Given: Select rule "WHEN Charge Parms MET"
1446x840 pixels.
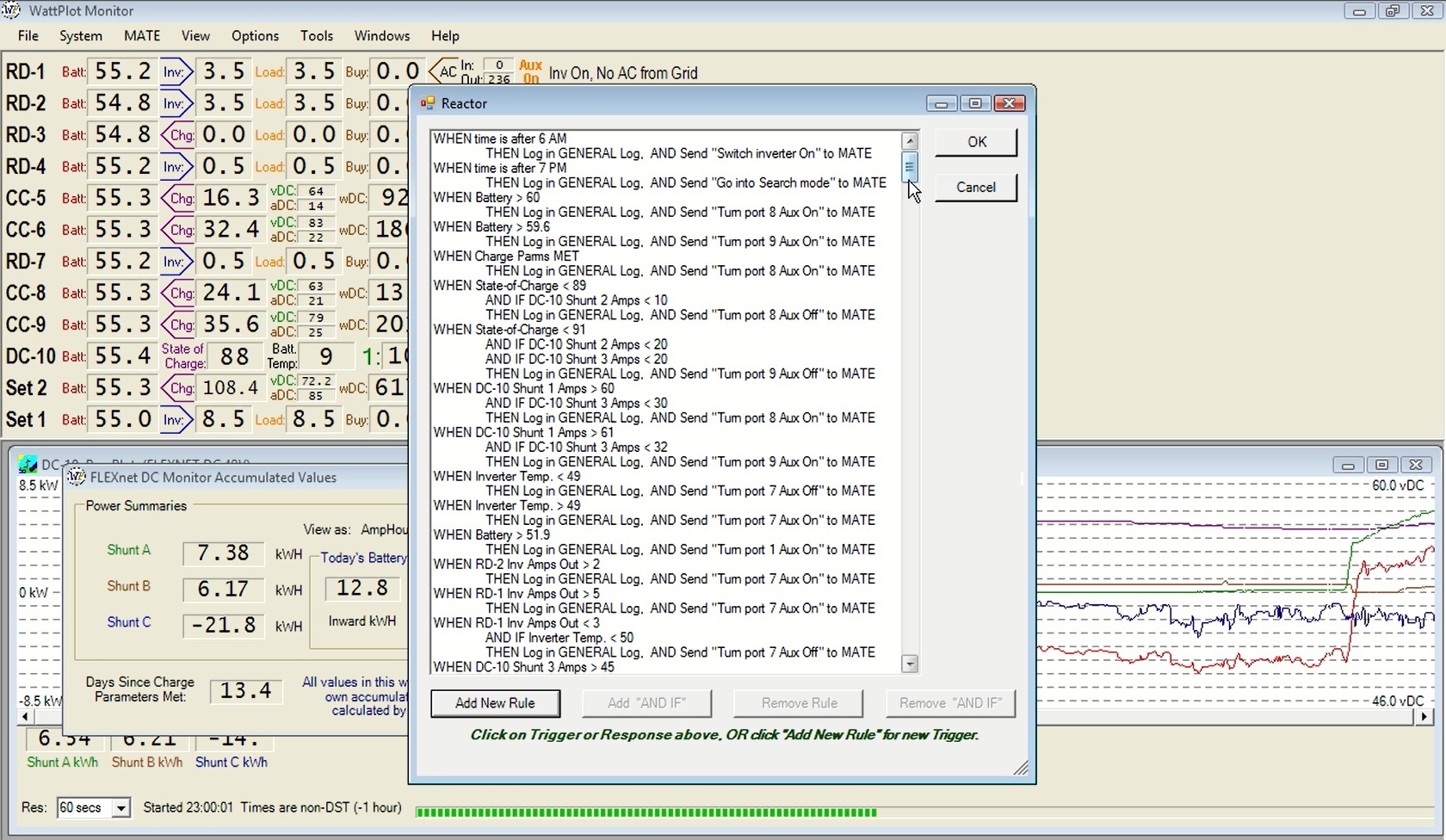Looking at the screenshot, I should tap(506, 256).
